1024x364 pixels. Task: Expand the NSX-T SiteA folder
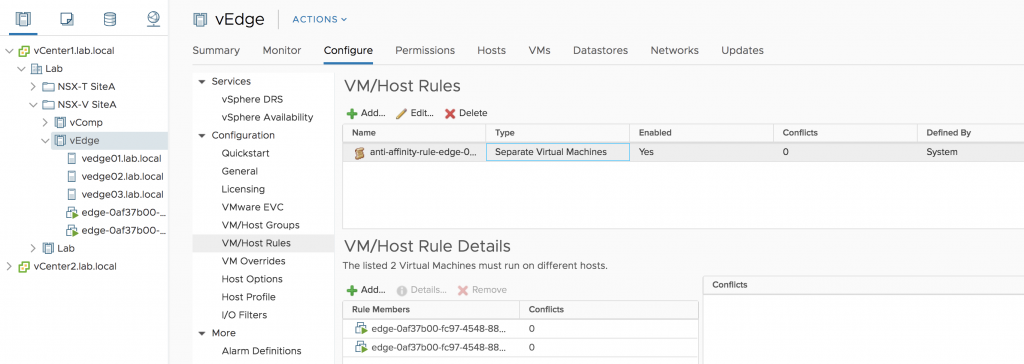(33, 86)
